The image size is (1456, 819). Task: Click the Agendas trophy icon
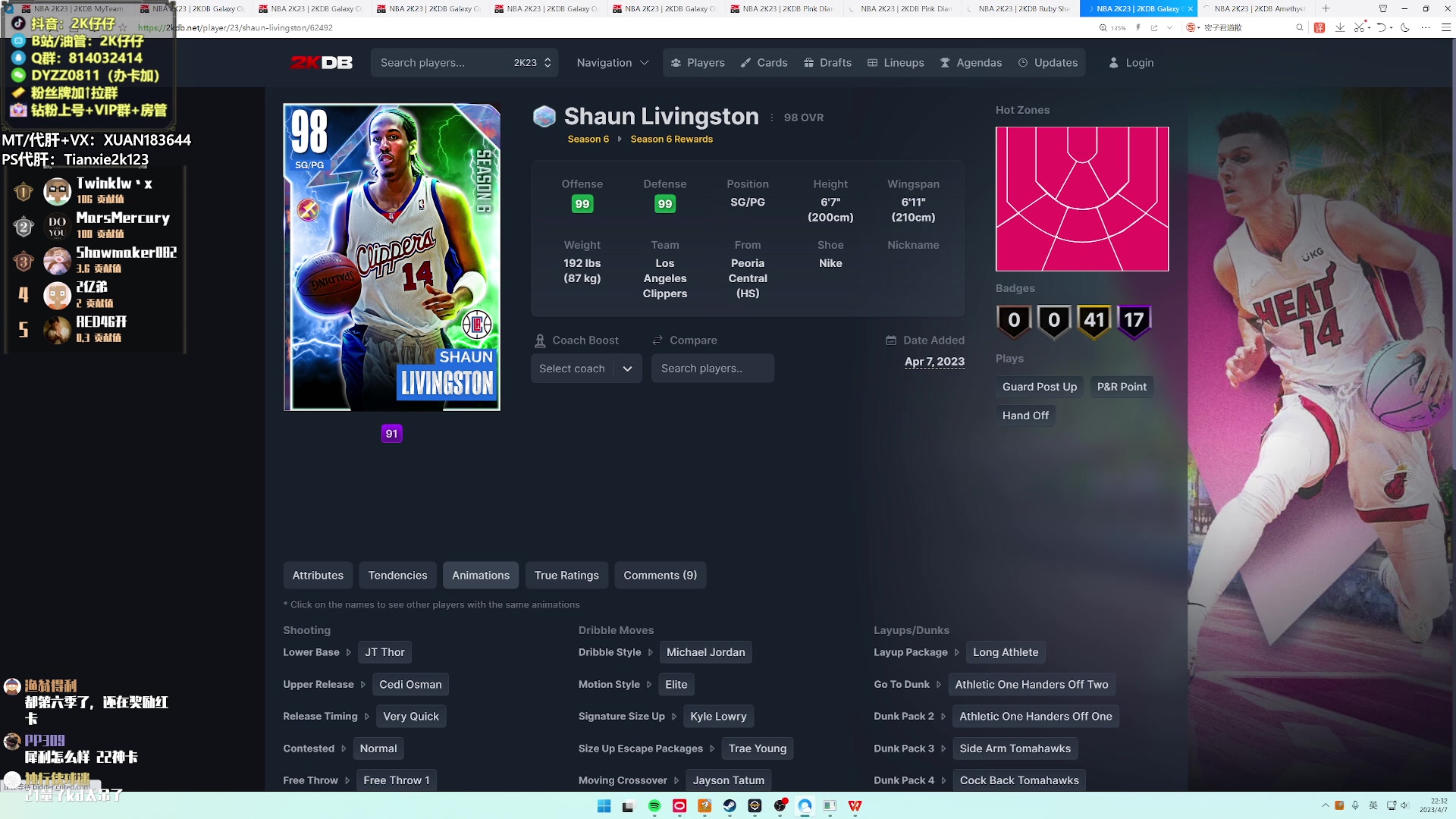point(945,63)
